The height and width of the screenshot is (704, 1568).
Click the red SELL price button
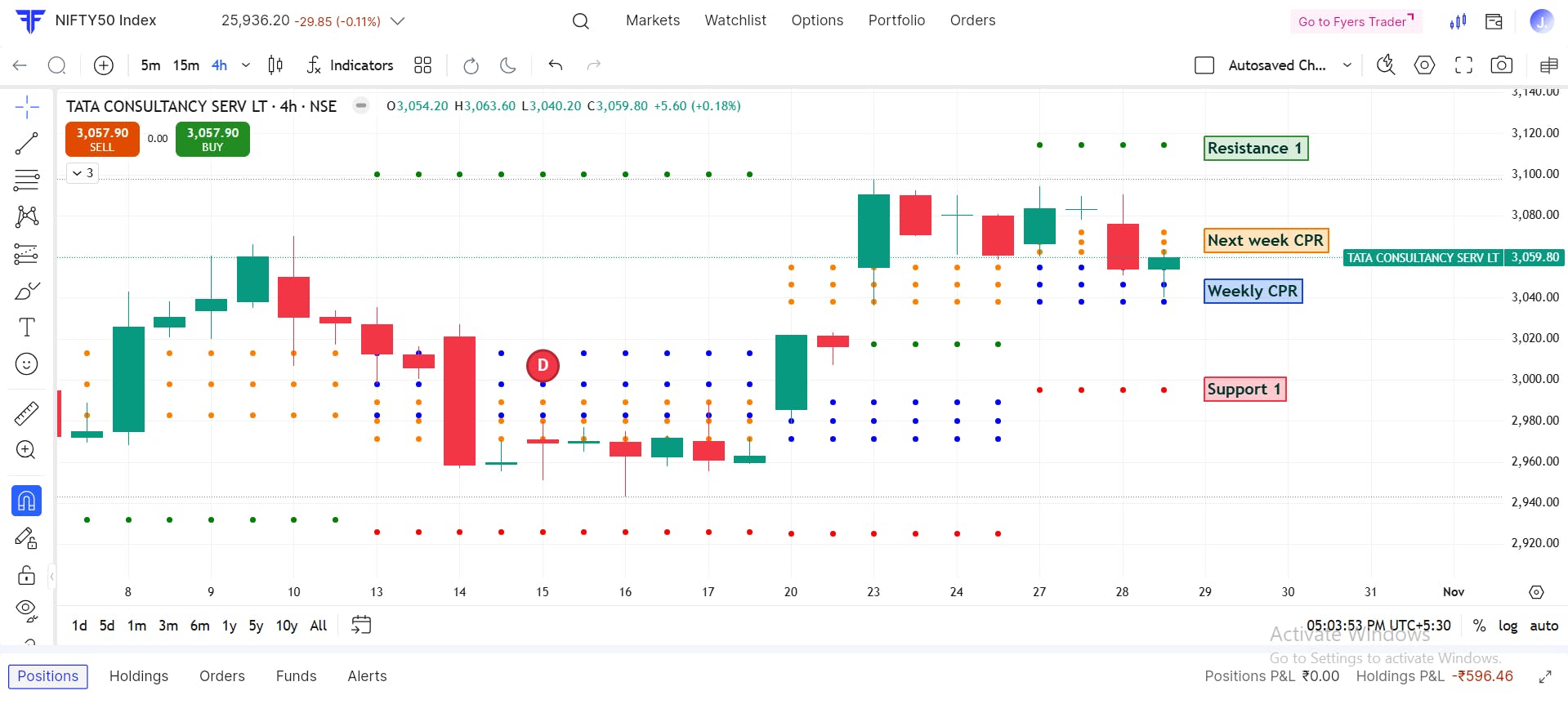click(x=102, y=139)
